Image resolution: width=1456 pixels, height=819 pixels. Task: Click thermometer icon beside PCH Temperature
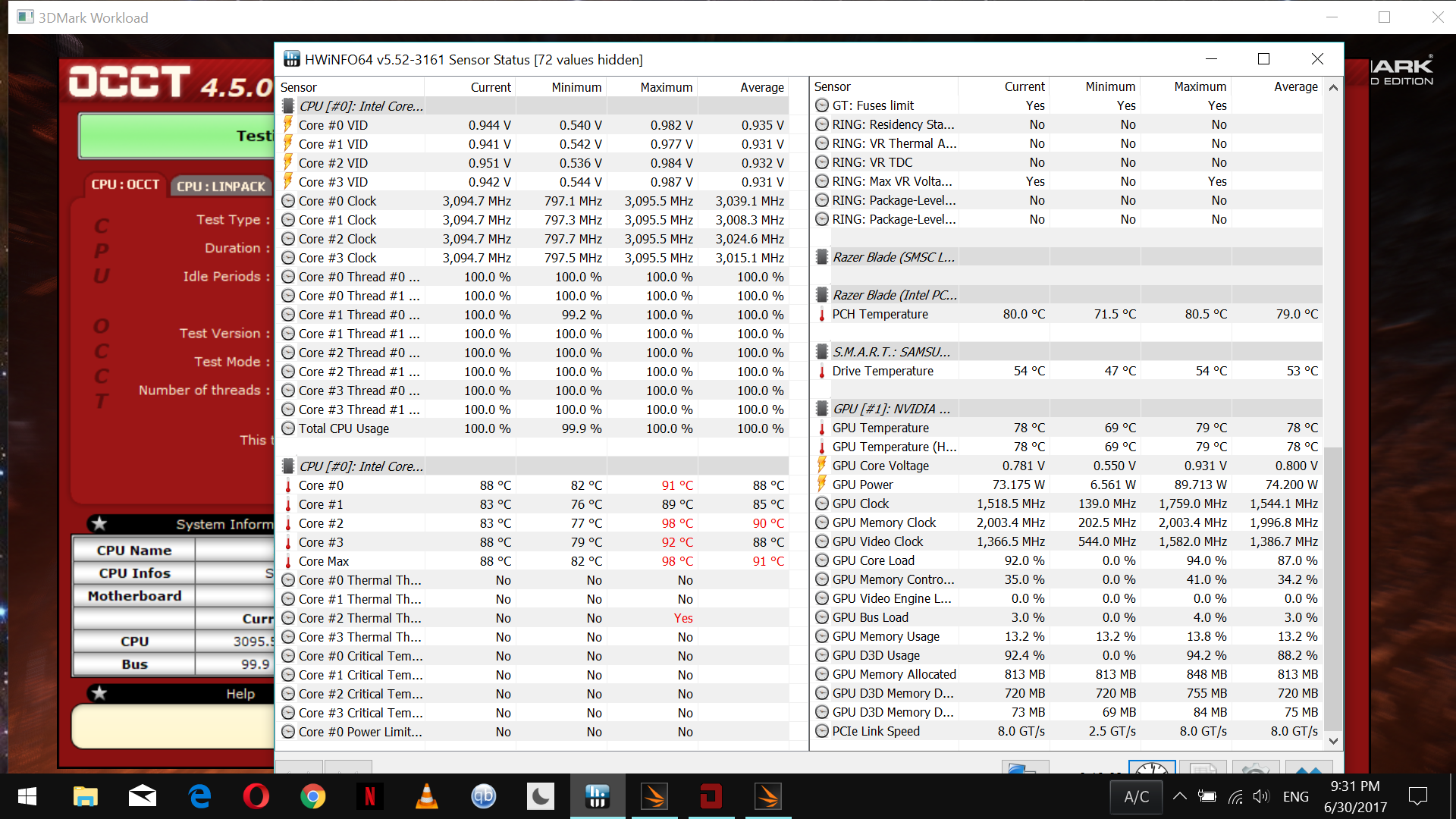[x=822, y=314]
